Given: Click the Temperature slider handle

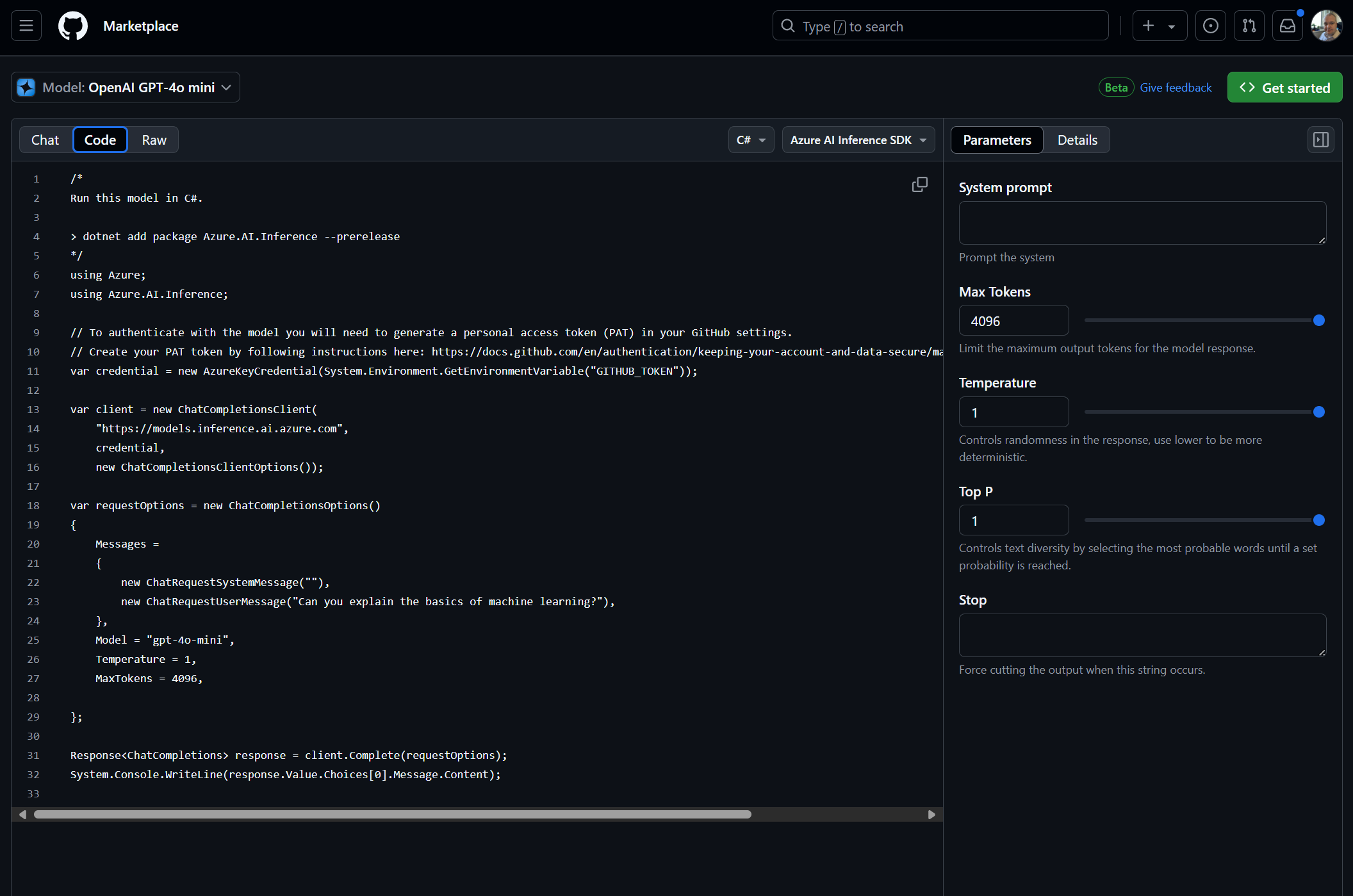Looking at the screenshot, I should pos(1318,412).
